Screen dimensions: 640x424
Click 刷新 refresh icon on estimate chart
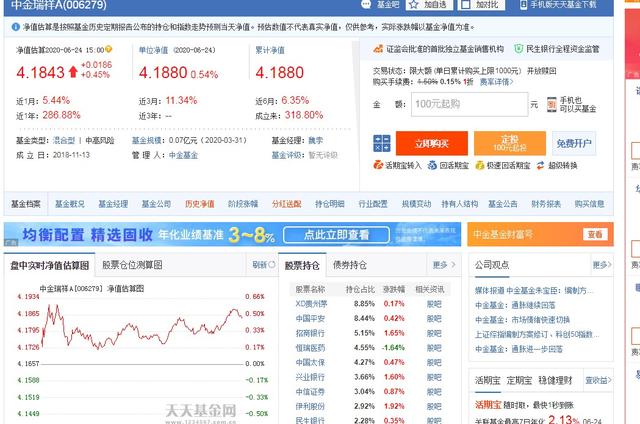[x=272, y=264]
